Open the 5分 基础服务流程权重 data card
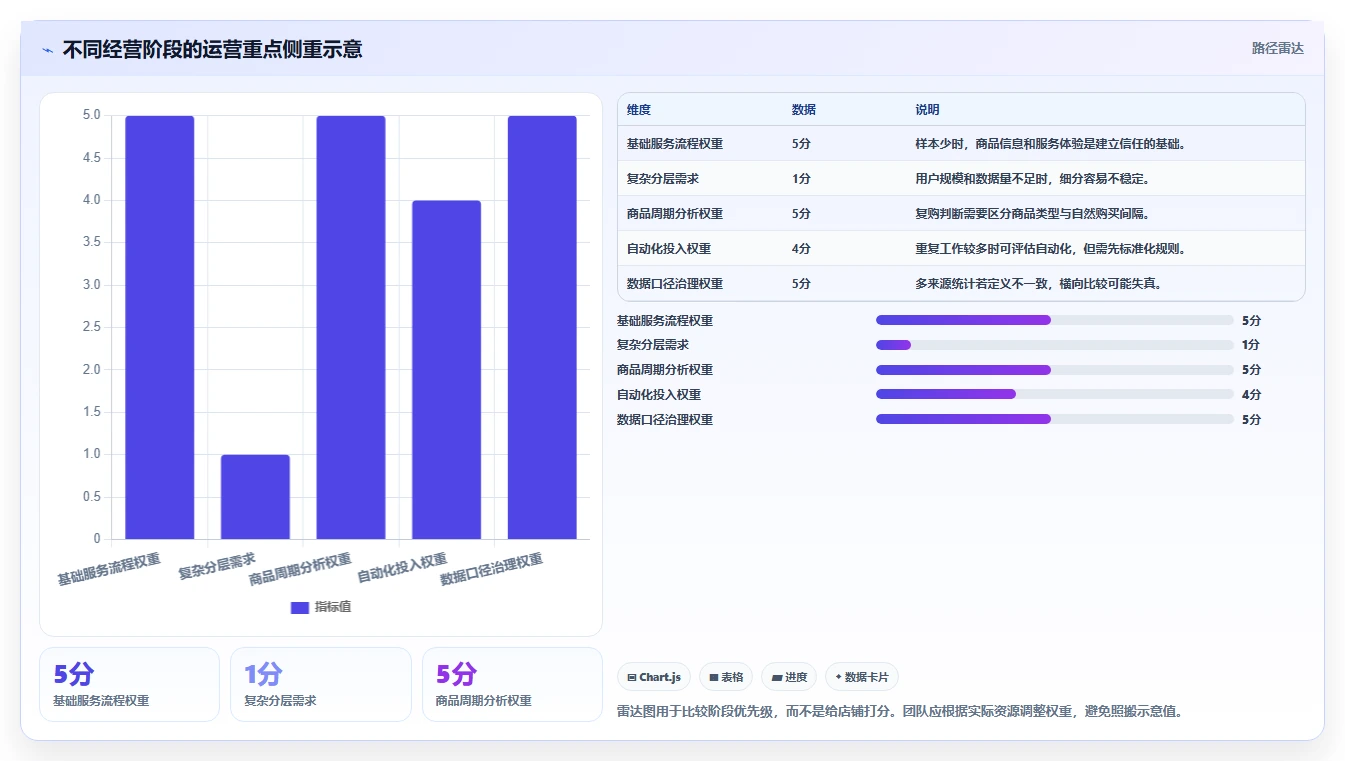Screen dimensions: 1345x761 click(129, 684)
